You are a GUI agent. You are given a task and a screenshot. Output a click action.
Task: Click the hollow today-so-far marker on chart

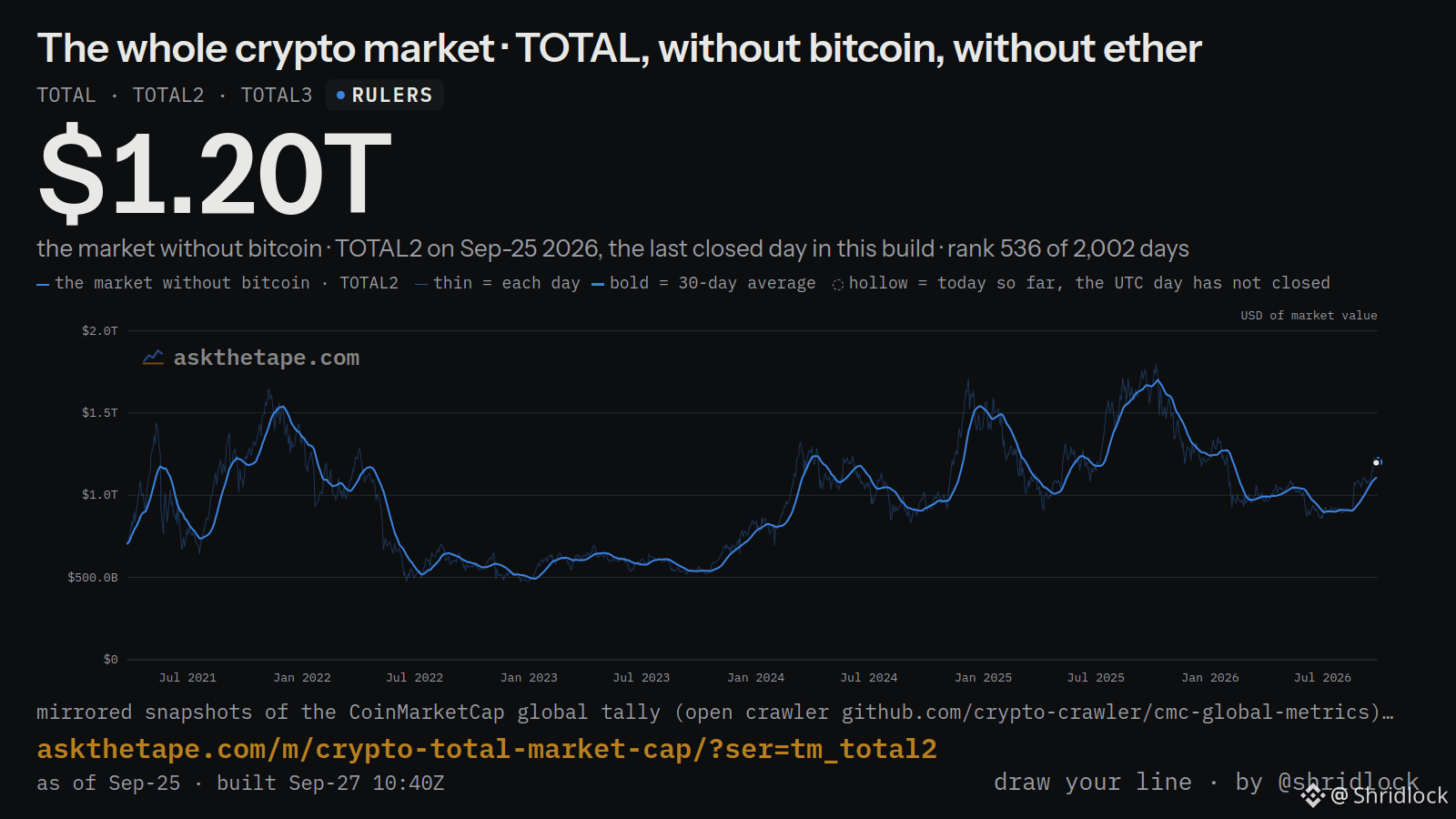click(x=1377, y=462)
